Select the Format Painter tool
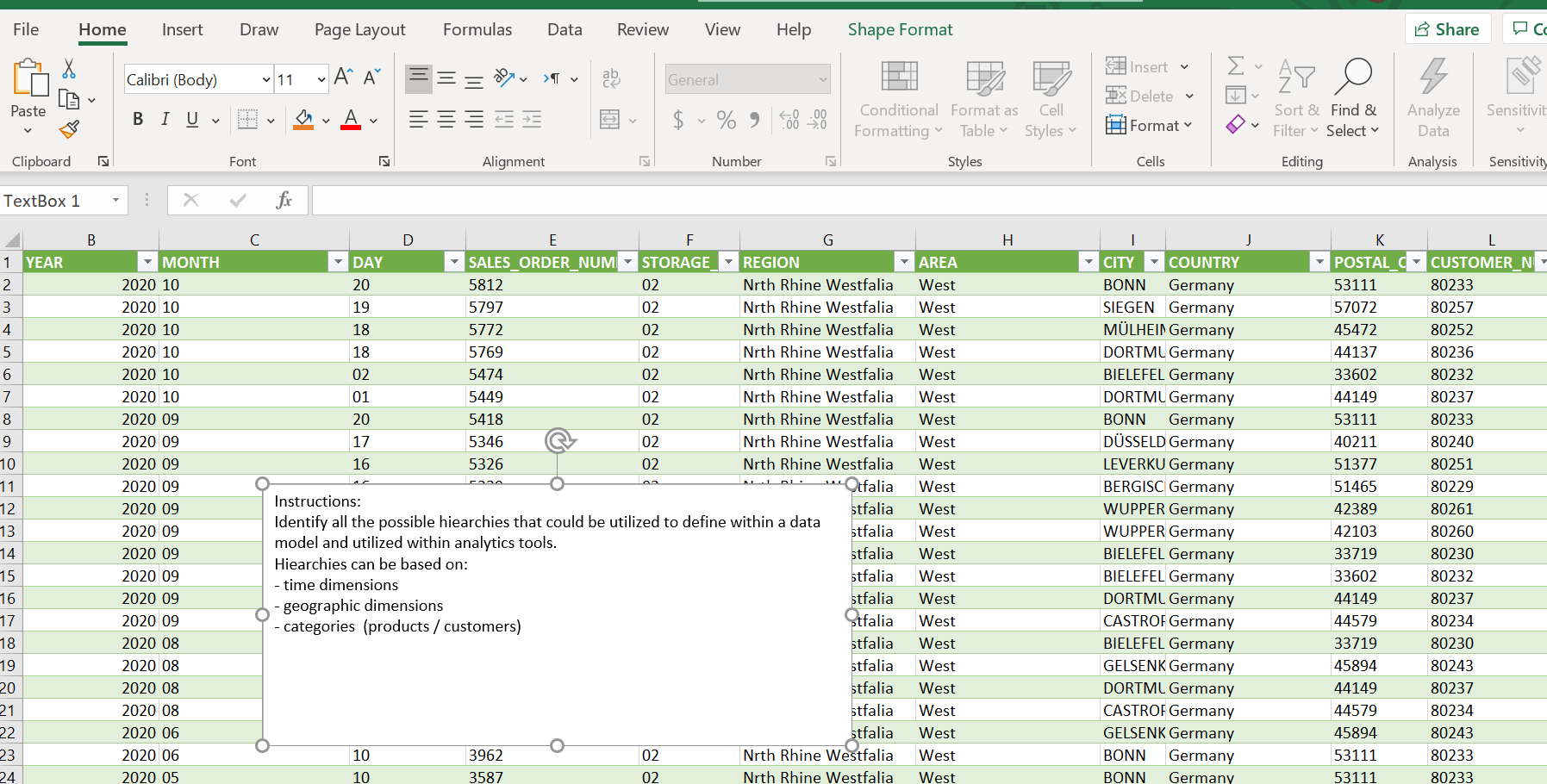 pos(69,129)
